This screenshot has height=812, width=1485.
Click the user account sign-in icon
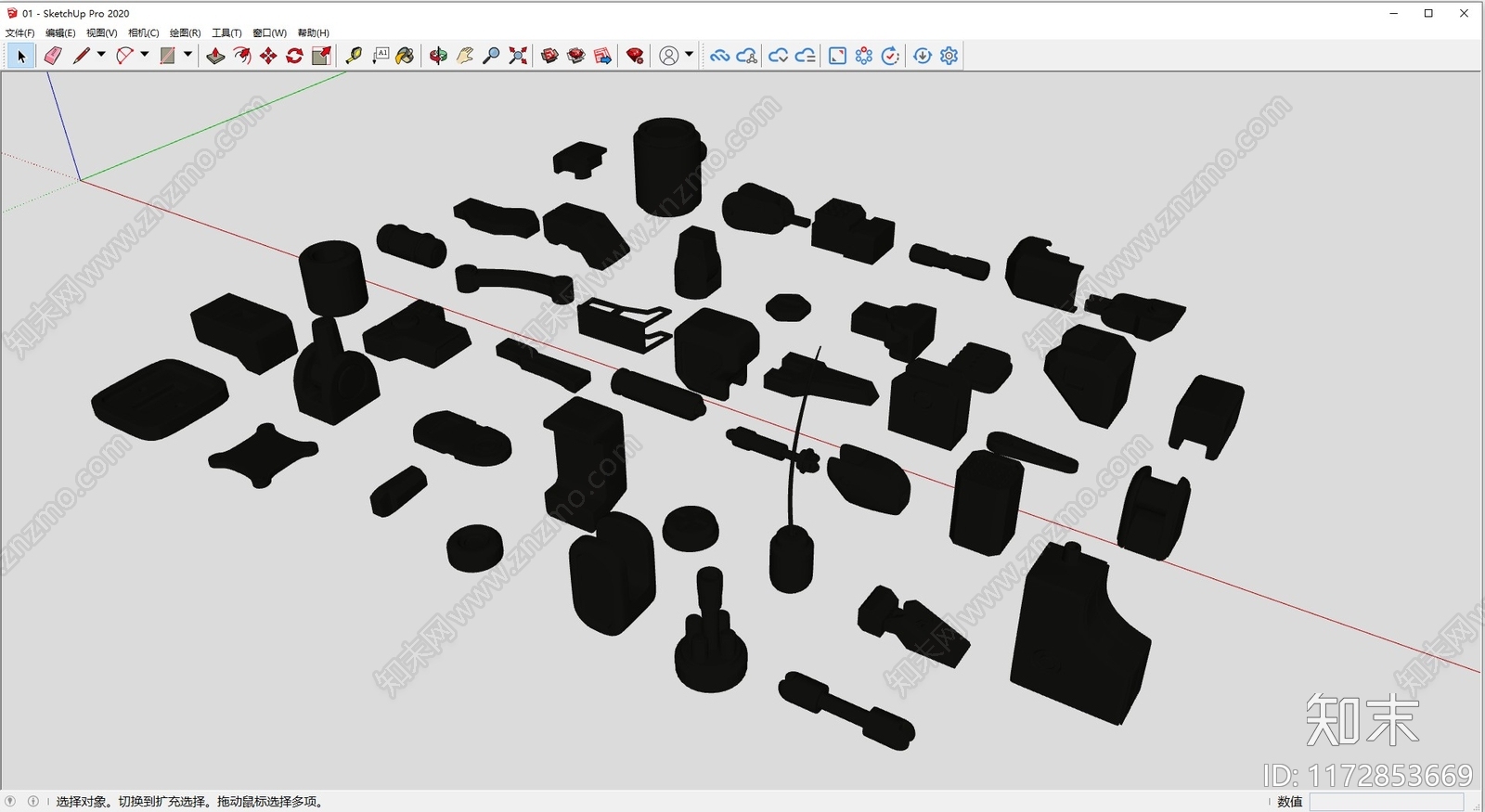[x=668, y=56]
